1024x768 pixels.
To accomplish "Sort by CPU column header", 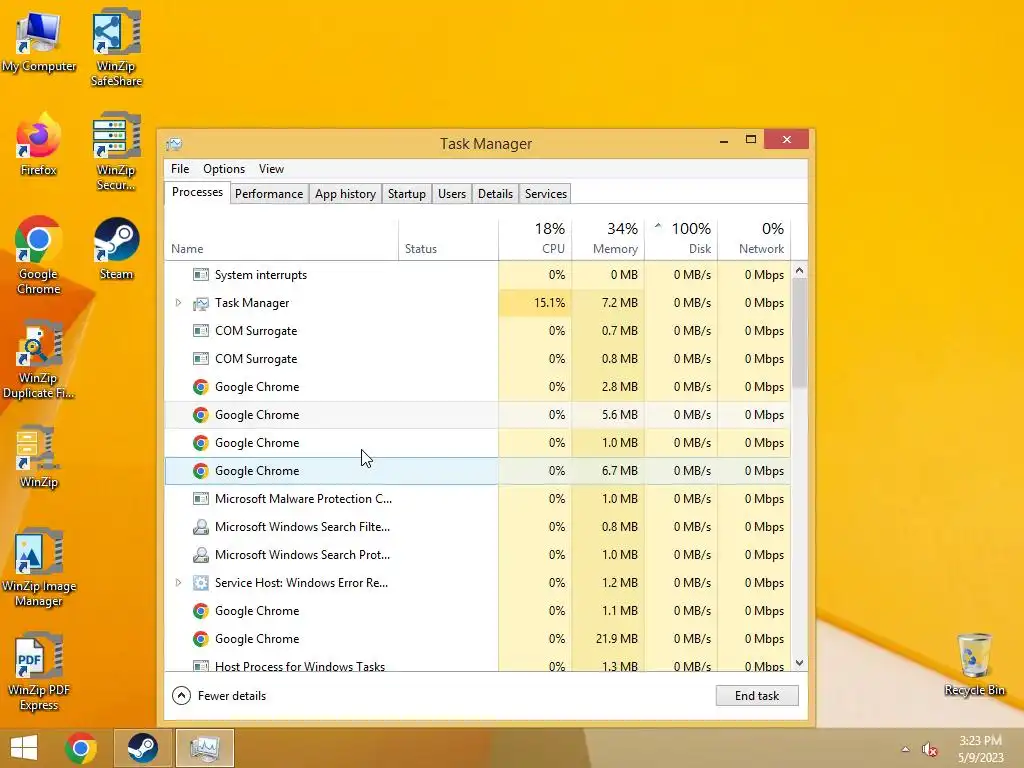I will (535, 239).
